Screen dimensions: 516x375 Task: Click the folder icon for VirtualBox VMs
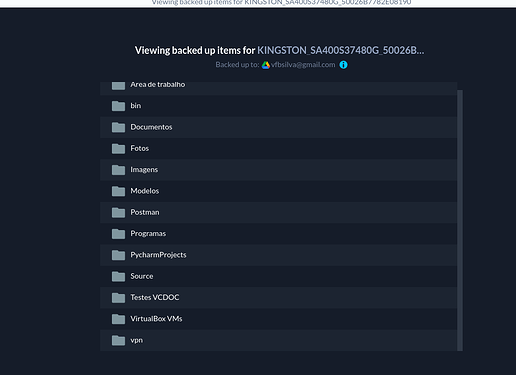(x=118, y=319)
